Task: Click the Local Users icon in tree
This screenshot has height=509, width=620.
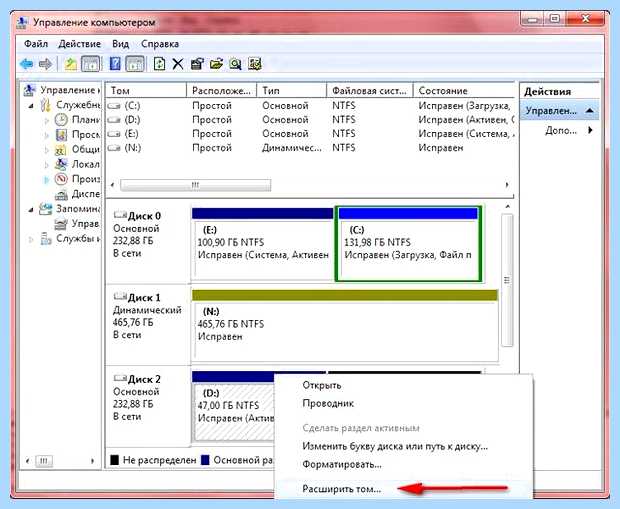Action: (61, 164)
